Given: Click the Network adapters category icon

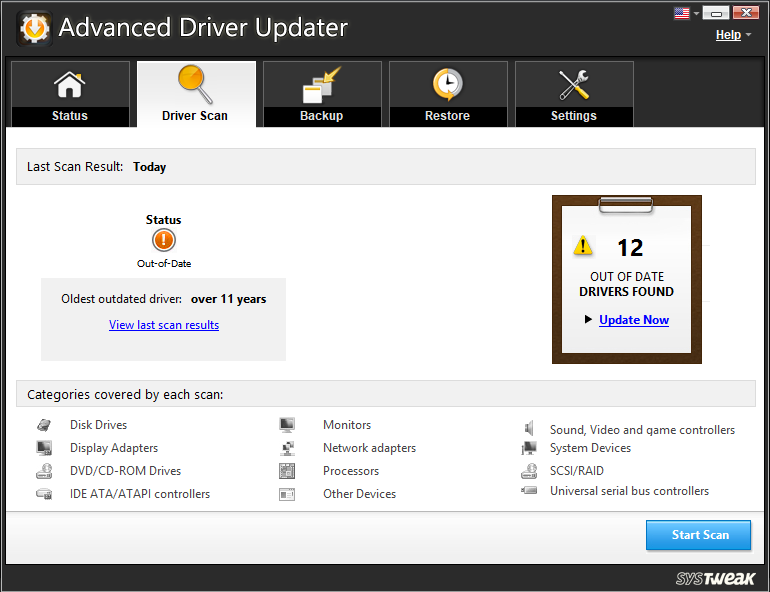Looking at the screenshot, I should click(x=287, y=448).
